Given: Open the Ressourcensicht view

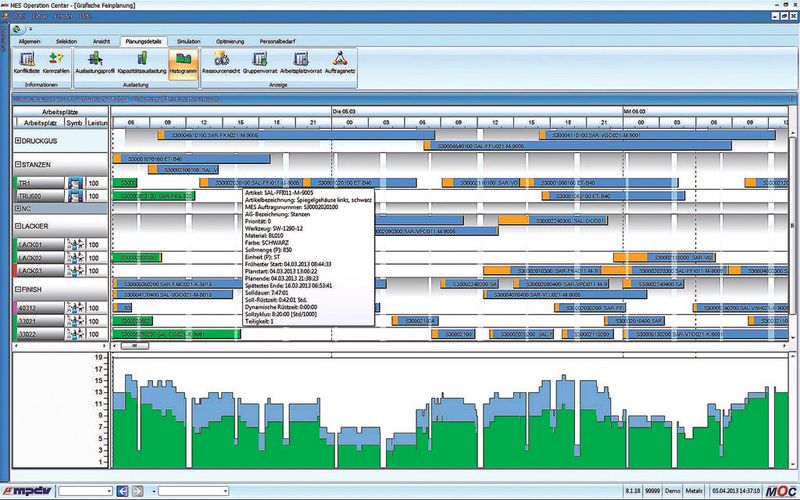Looking at the screenshot, I should pyautogui.click(x=221, y=63).
